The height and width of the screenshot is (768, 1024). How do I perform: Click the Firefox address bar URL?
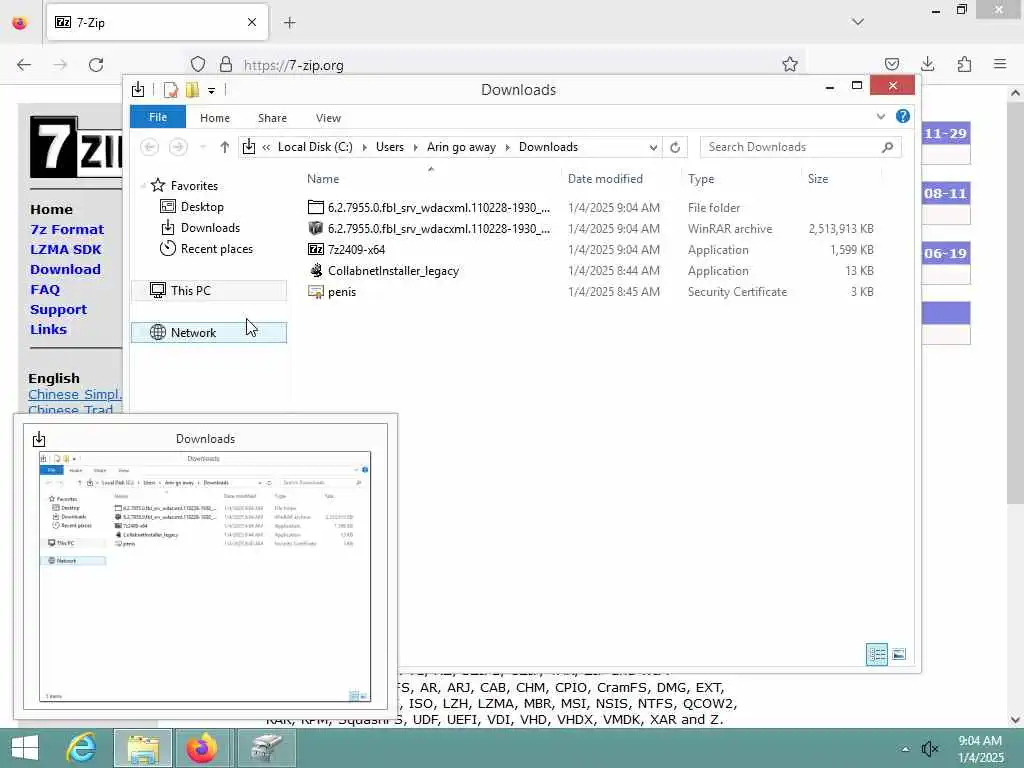click(293, 65)
